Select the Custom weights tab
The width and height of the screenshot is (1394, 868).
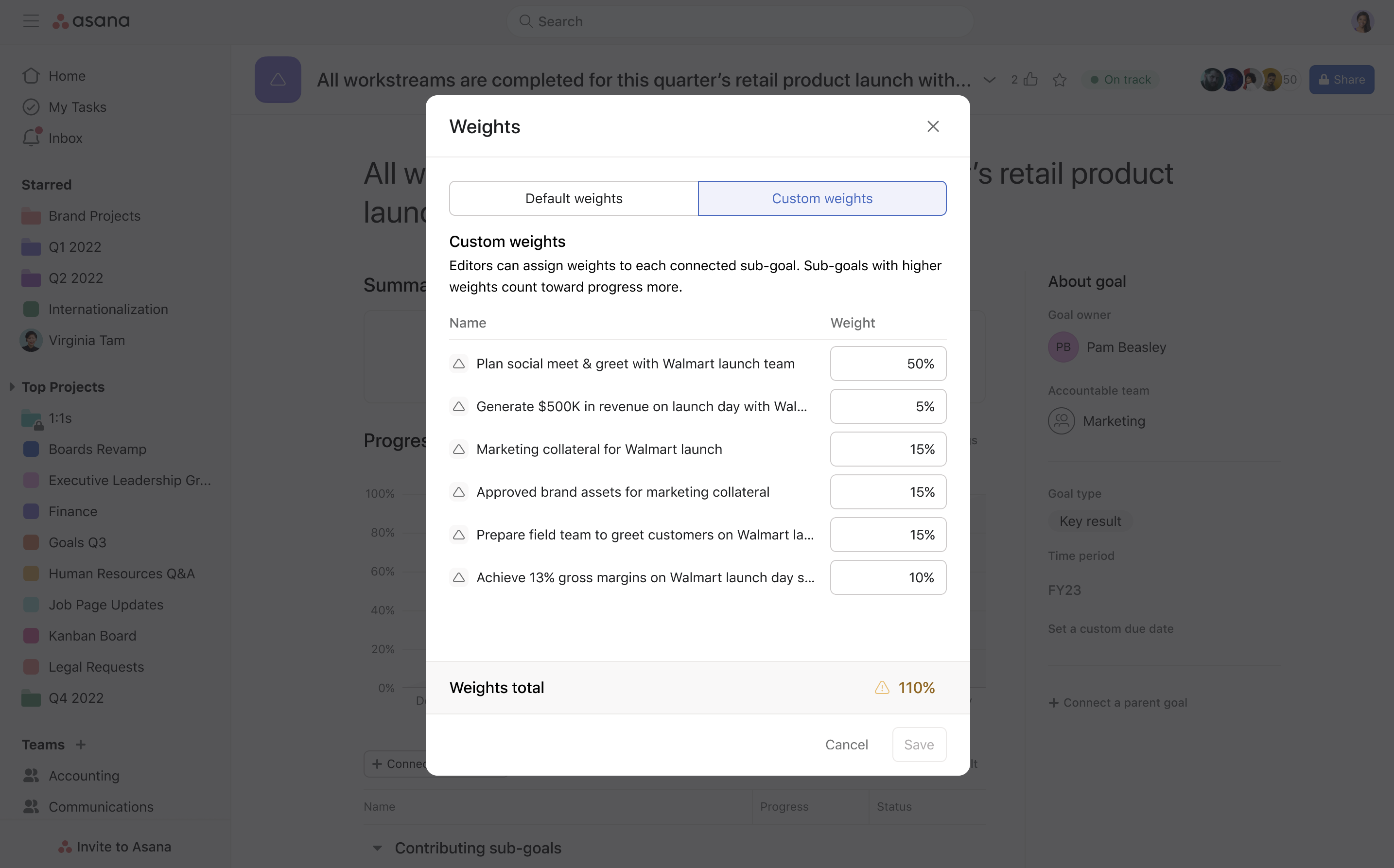coord(822,198)
